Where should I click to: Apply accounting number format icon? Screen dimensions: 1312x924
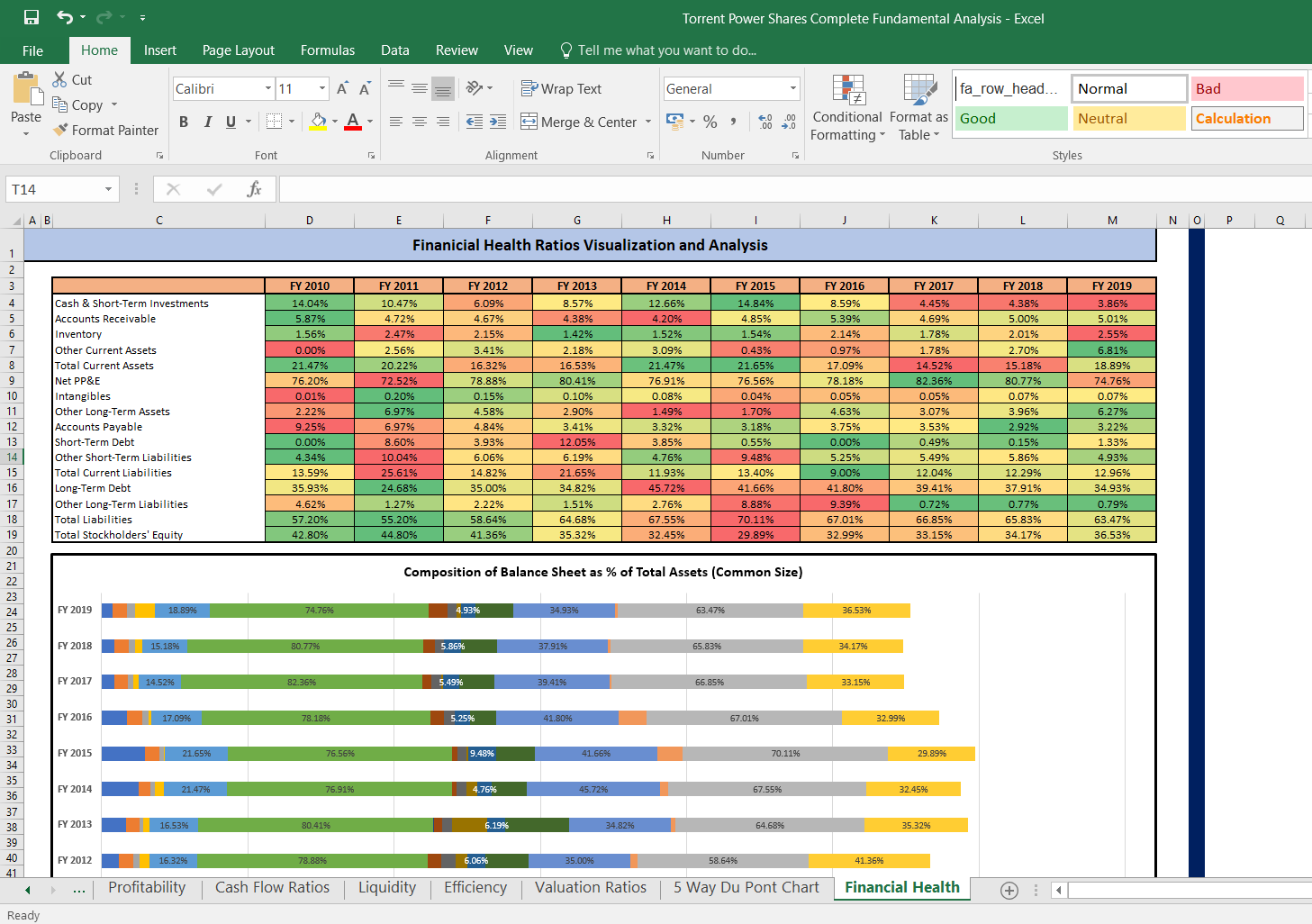tap(674, 121)
